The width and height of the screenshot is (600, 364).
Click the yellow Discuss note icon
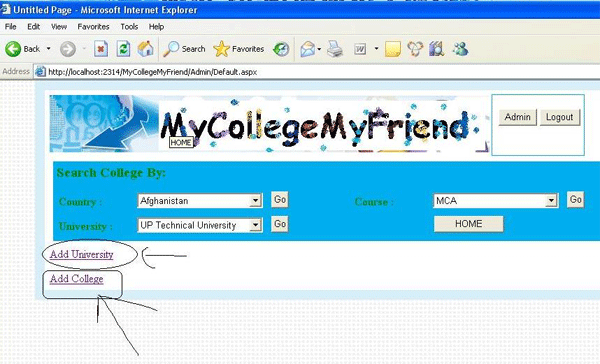click(393, 49)
